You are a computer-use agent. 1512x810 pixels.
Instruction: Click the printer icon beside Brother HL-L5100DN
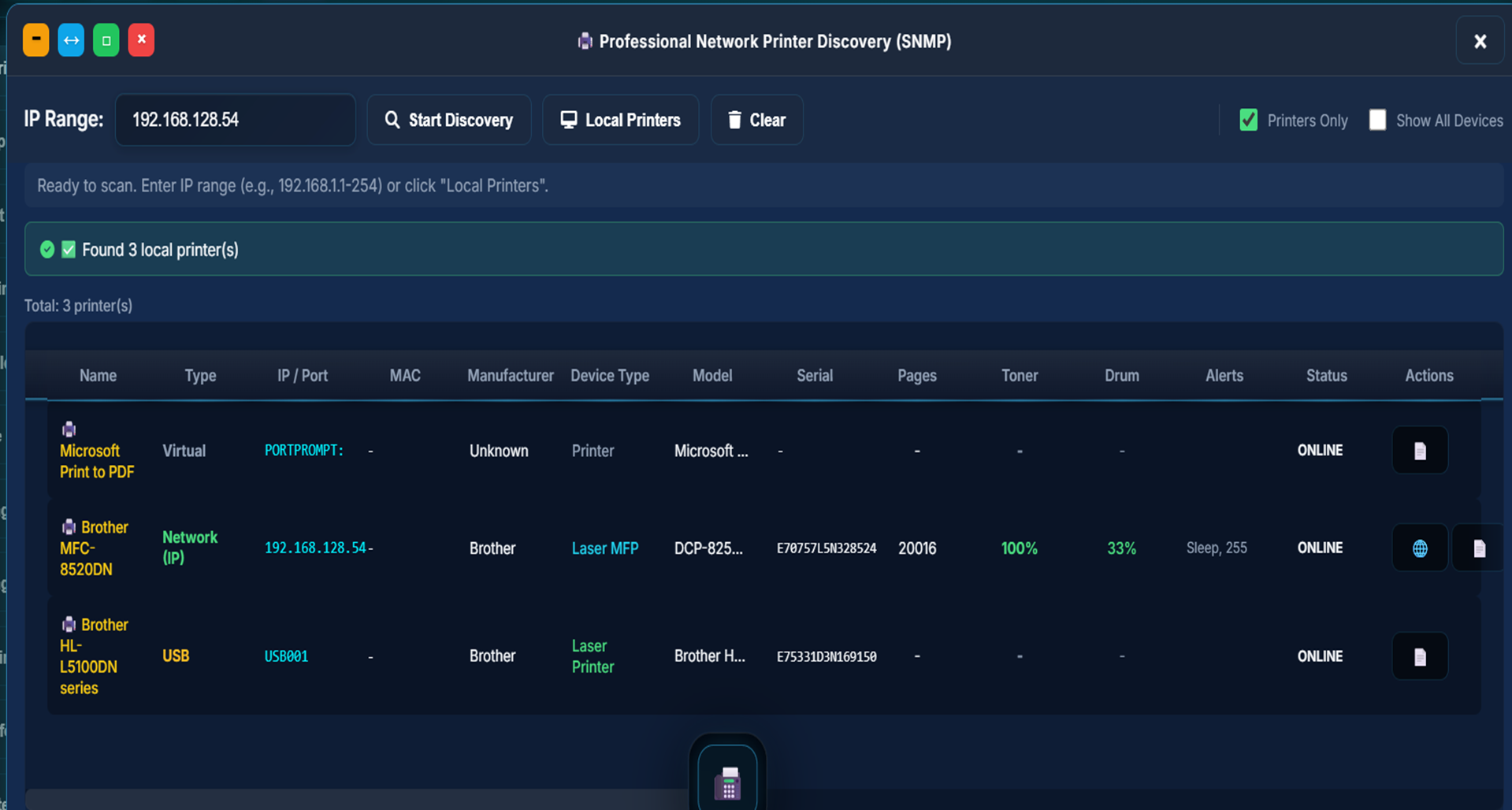(69, 624)
